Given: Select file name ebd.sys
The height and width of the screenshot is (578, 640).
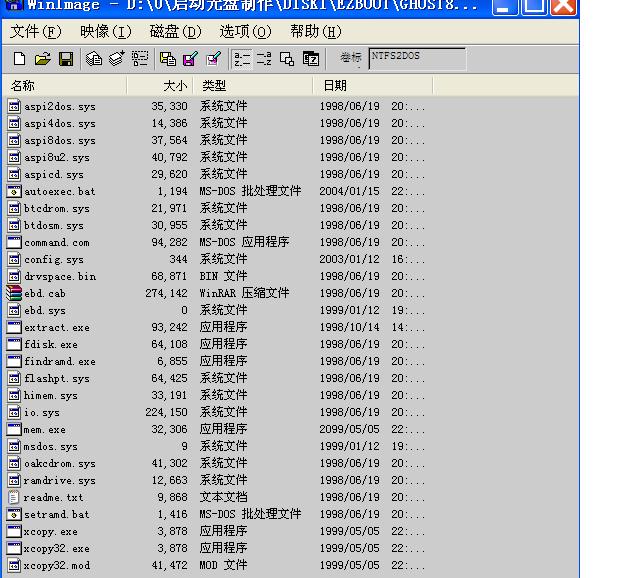Looking at the screenshot, I should coord(45,311).
